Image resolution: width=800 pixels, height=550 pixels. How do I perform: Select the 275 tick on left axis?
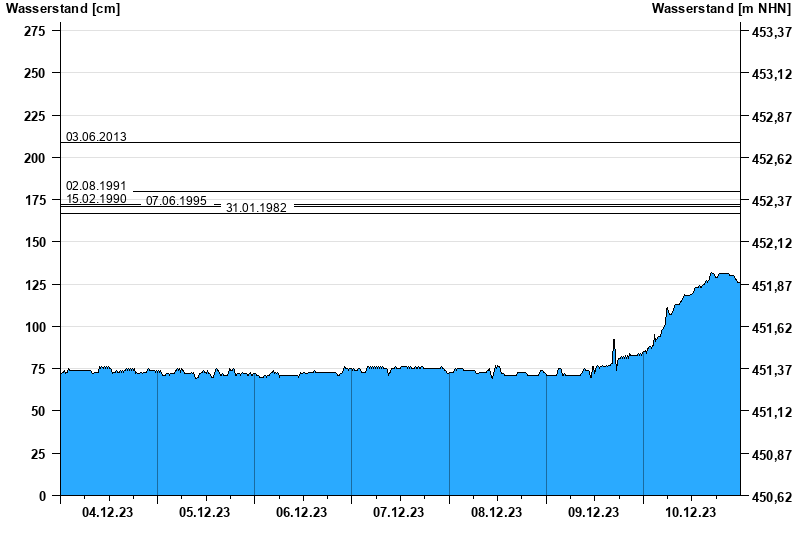pos(33,31)
